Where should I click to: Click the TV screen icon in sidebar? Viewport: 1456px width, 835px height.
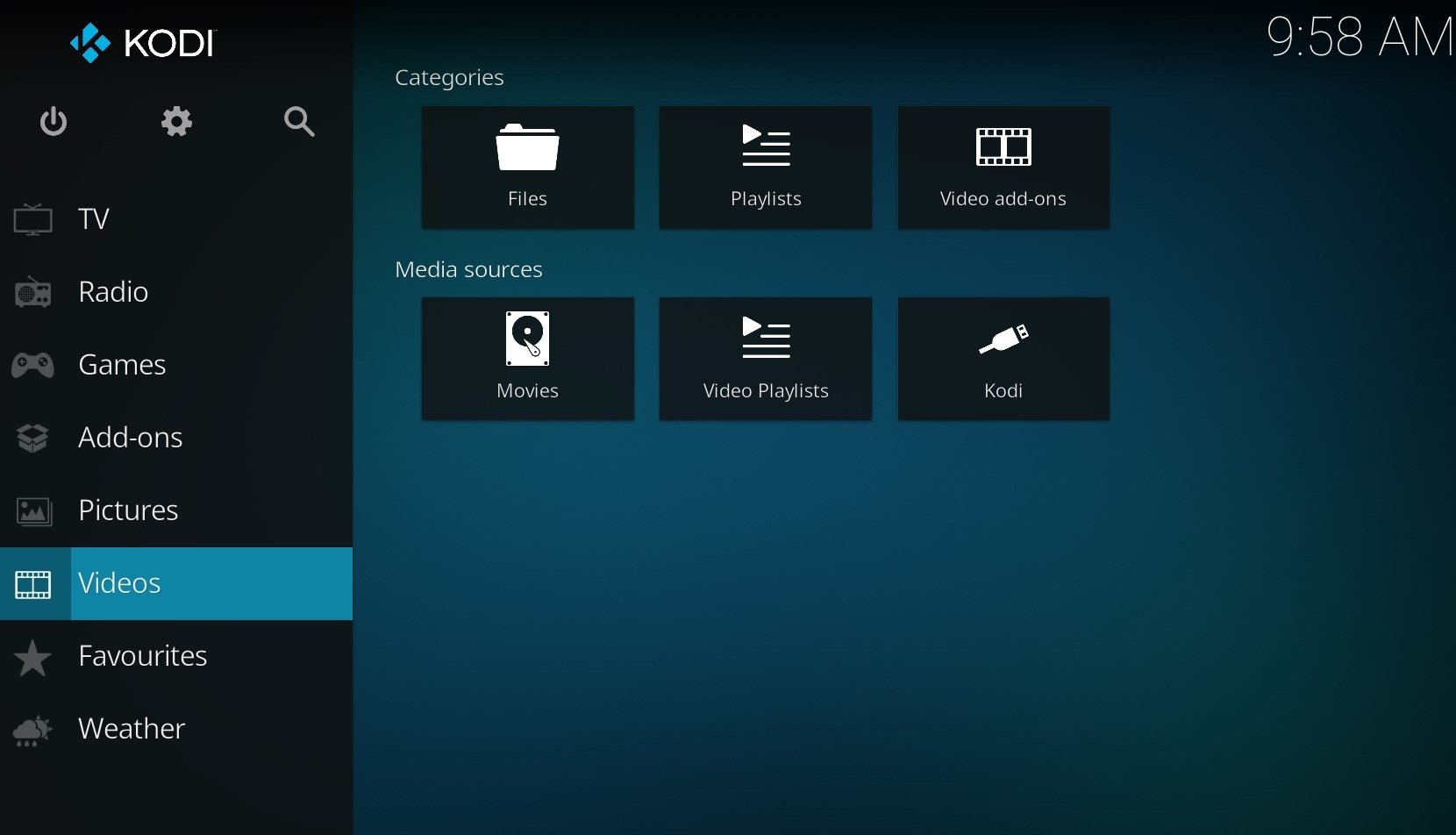(x=32, y=219)
